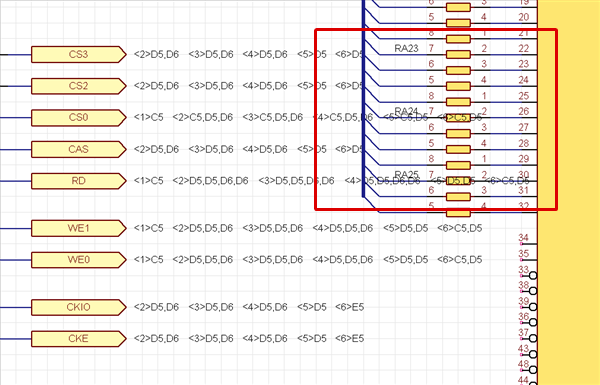Select the CKE port symbol
This screenshot has width=600, height=385.
click(x=78, y=339)
